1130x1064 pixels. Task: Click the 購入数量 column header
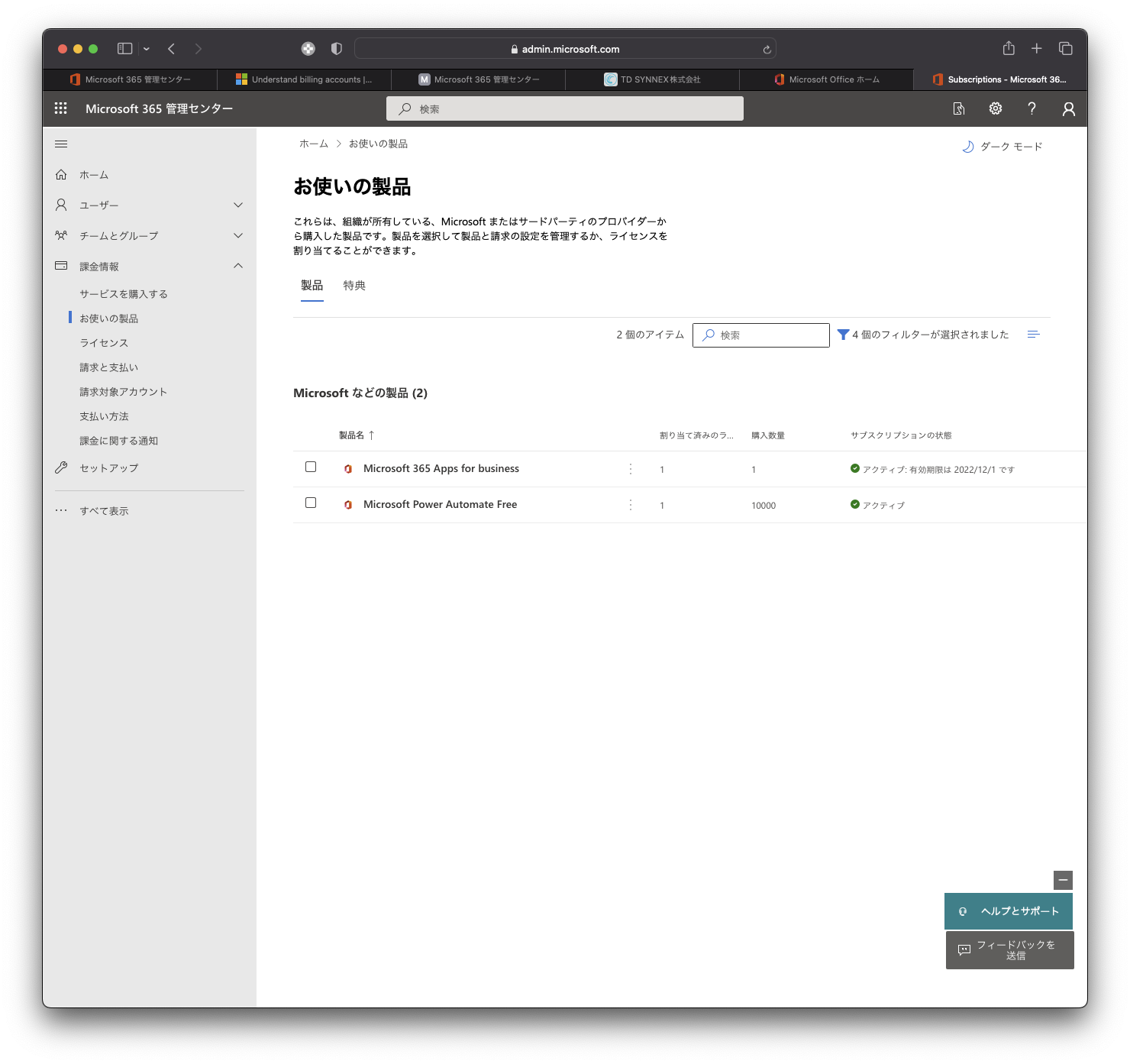pos(768,435)
